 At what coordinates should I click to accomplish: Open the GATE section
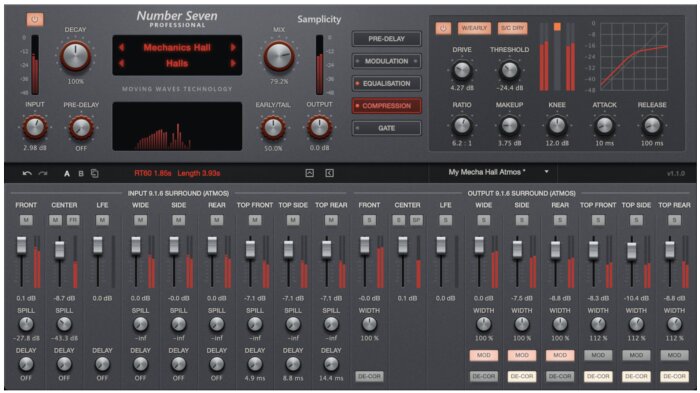pyautogui.click(x=387, y=128)
